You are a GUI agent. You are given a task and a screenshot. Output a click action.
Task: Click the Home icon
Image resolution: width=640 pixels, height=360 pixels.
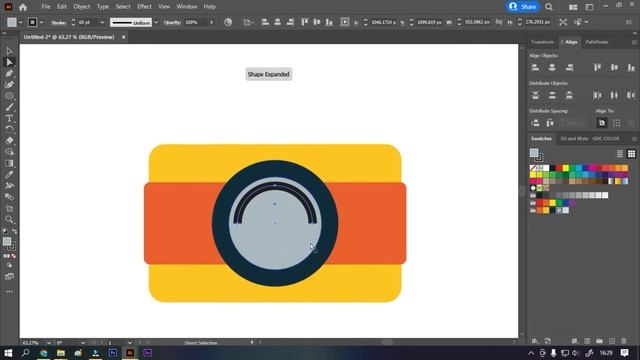click(23, 7)
